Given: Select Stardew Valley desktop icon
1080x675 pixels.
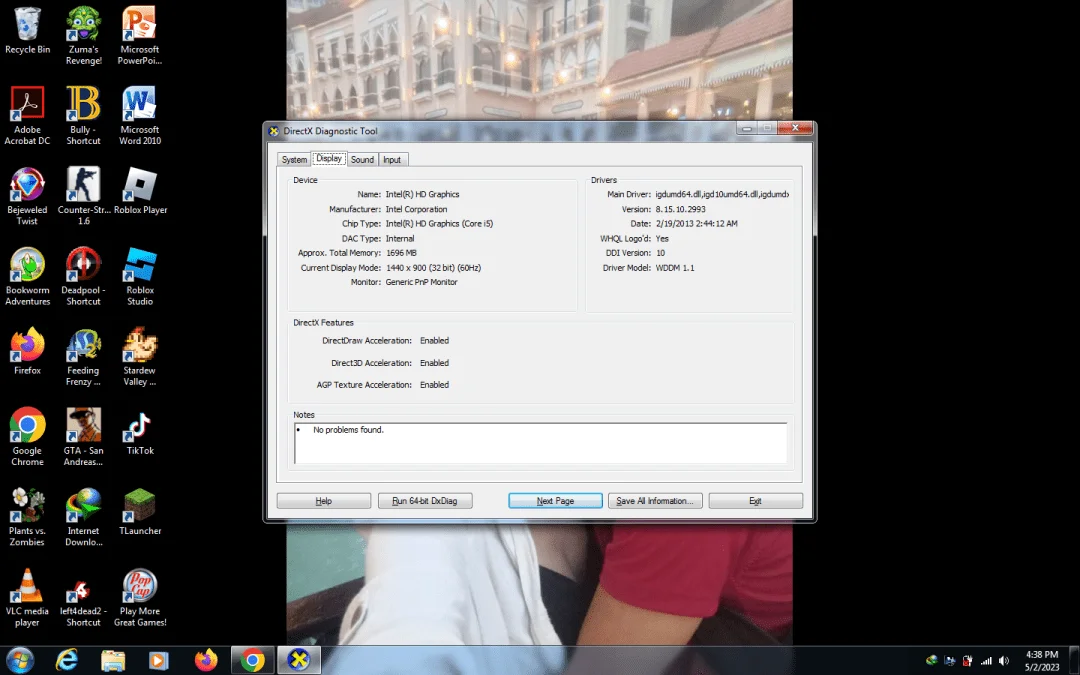Looking at the screenshot, I should pos(140,357).
